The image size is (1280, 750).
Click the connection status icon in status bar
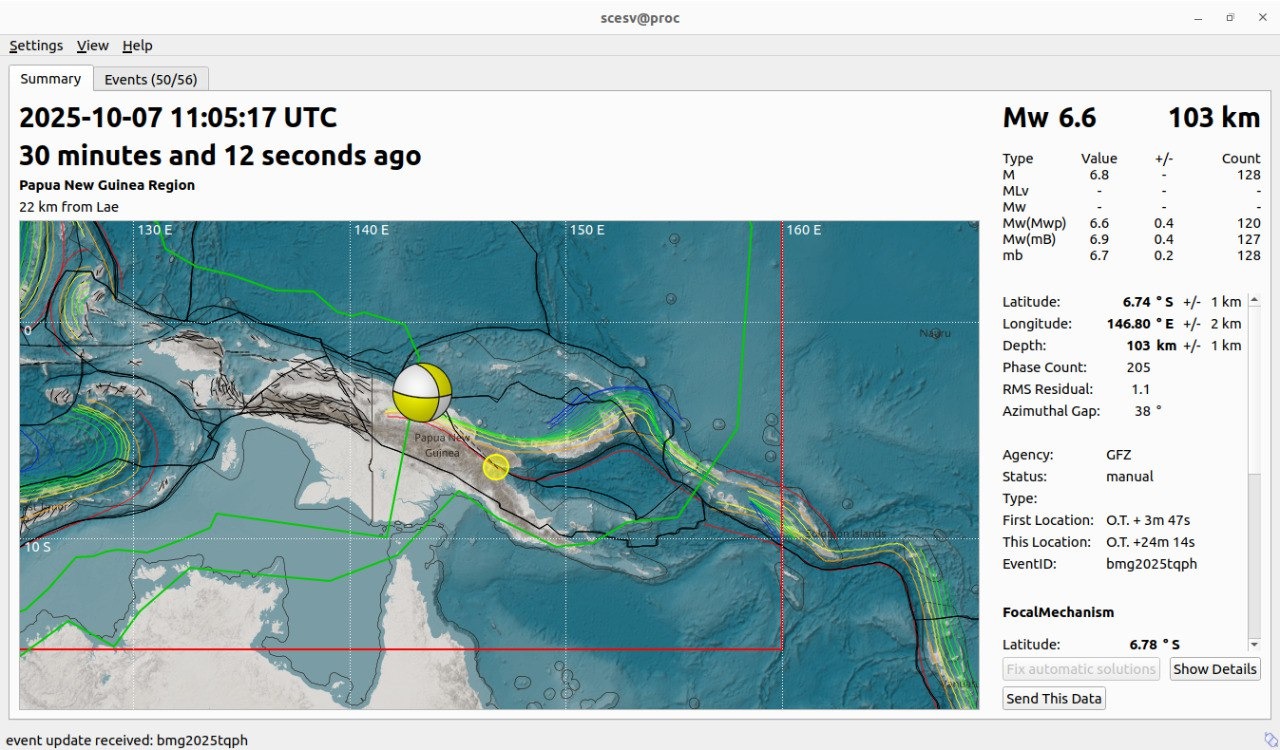1270,739
